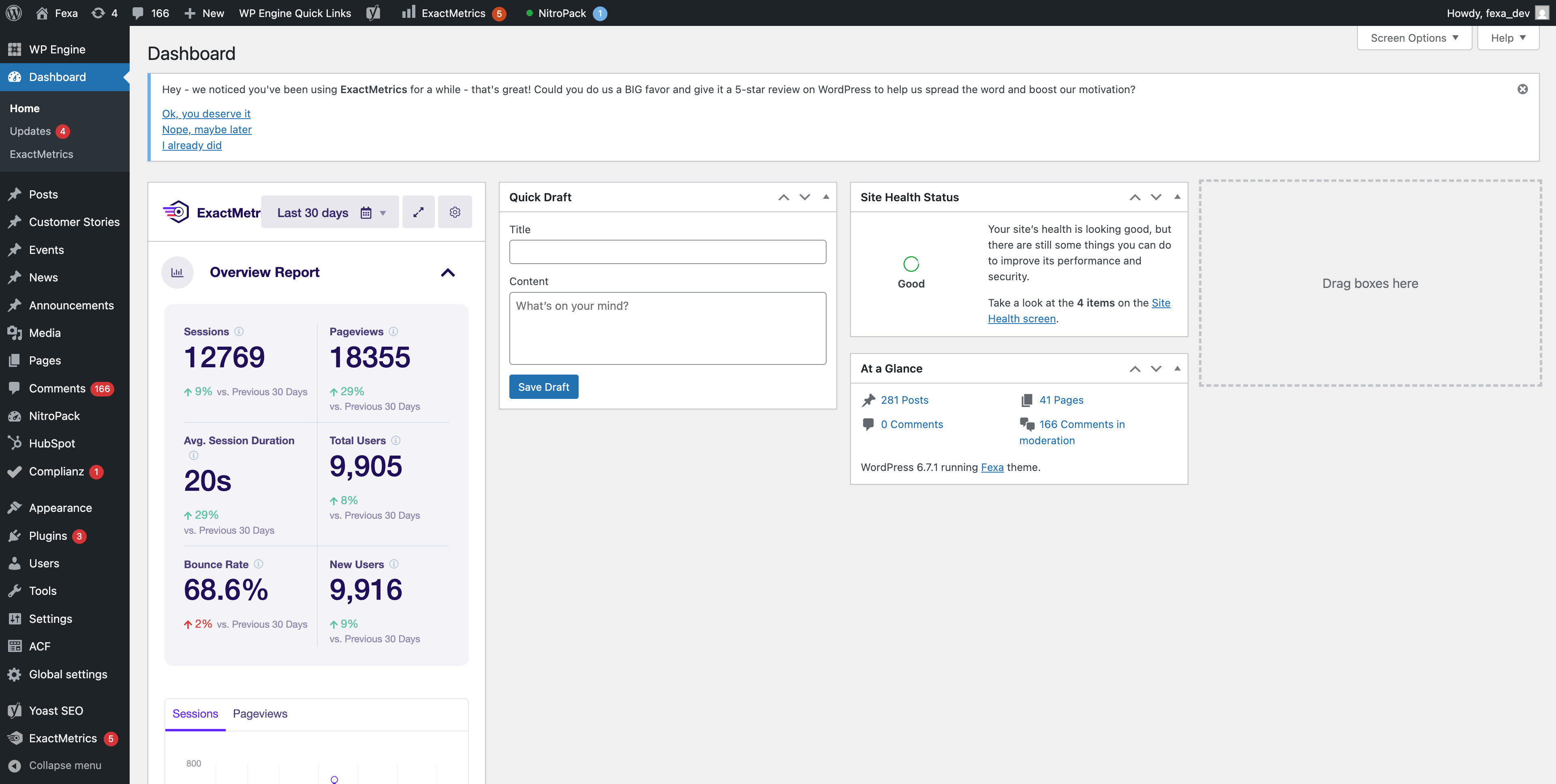Image resolution: width=1556 pixels, height=784 pixels.
Task: Click the Quick Draft Title field
Action: pyautogui.click(x=667, y=251)
